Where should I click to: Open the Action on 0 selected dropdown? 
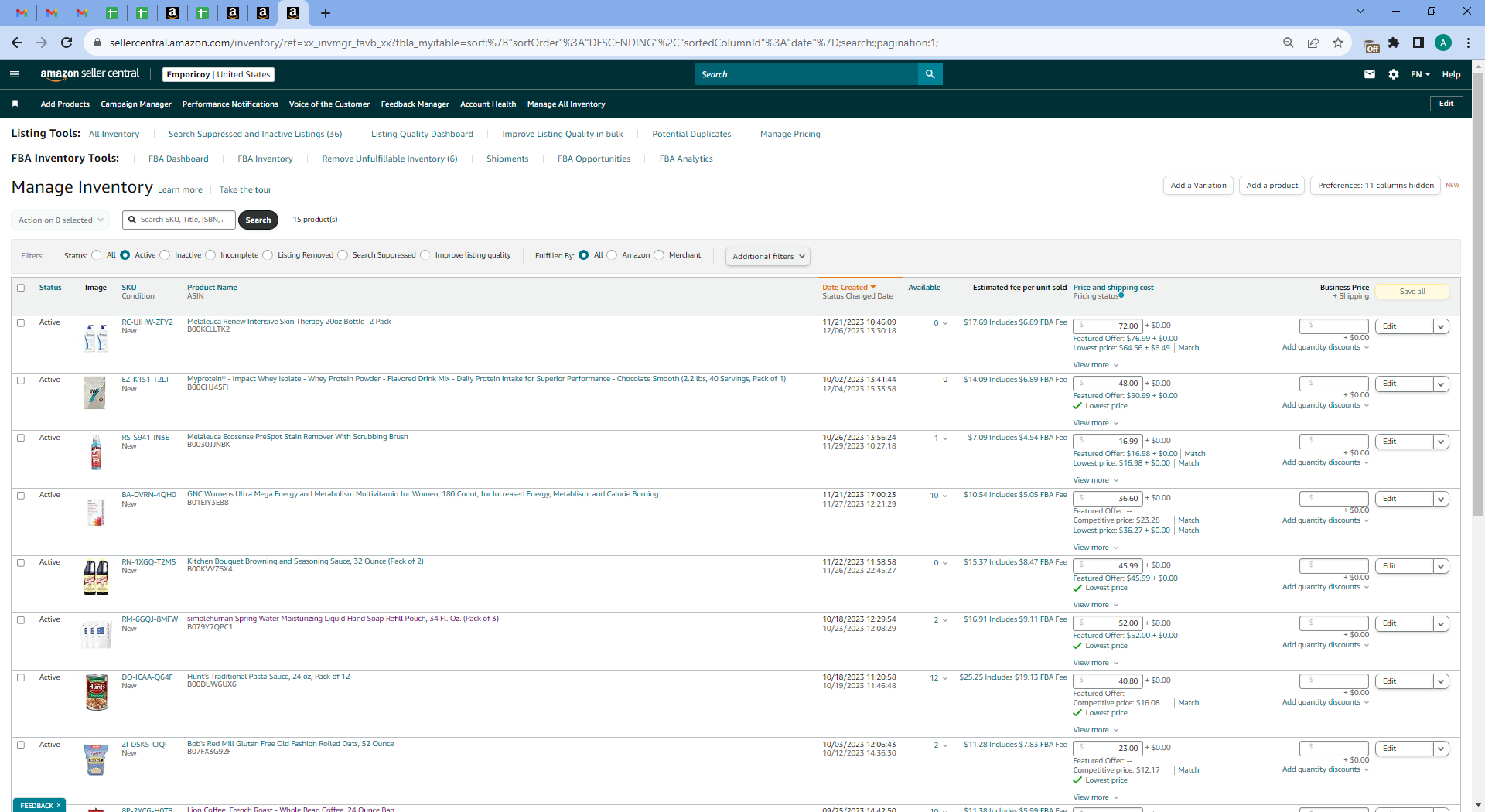point(60,220)
